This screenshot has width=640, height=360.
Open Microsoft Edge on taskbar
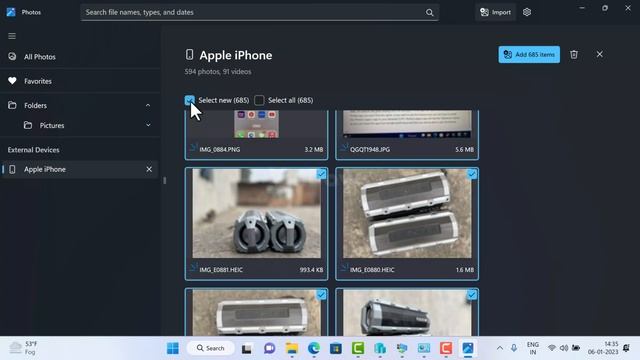click(313, 348)
